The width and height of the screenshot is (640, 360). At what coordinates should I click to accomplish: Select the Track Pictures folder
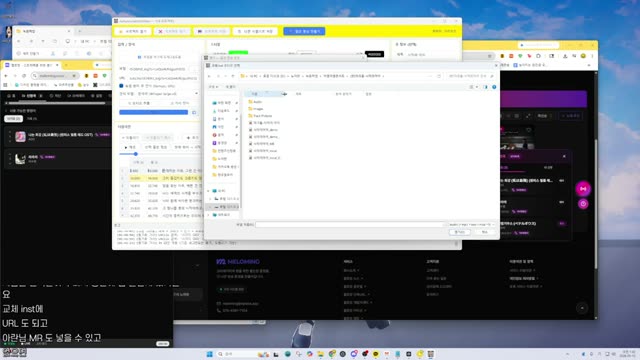click(260, 116)
